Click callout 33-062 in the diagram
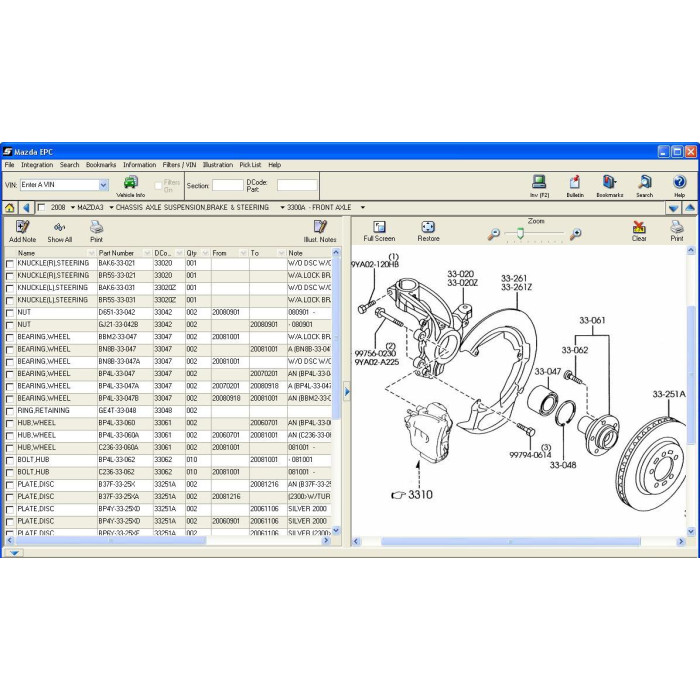The width and height of the screenshot is (700, 700). [x=575, y=350]
